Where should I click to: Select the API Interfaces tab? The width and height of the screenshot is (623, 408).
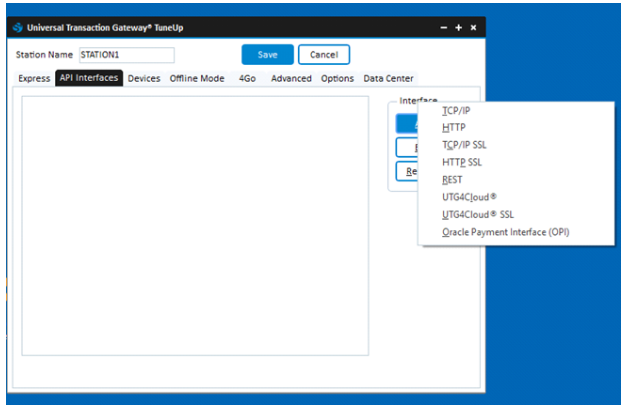(x=89, y=78)
